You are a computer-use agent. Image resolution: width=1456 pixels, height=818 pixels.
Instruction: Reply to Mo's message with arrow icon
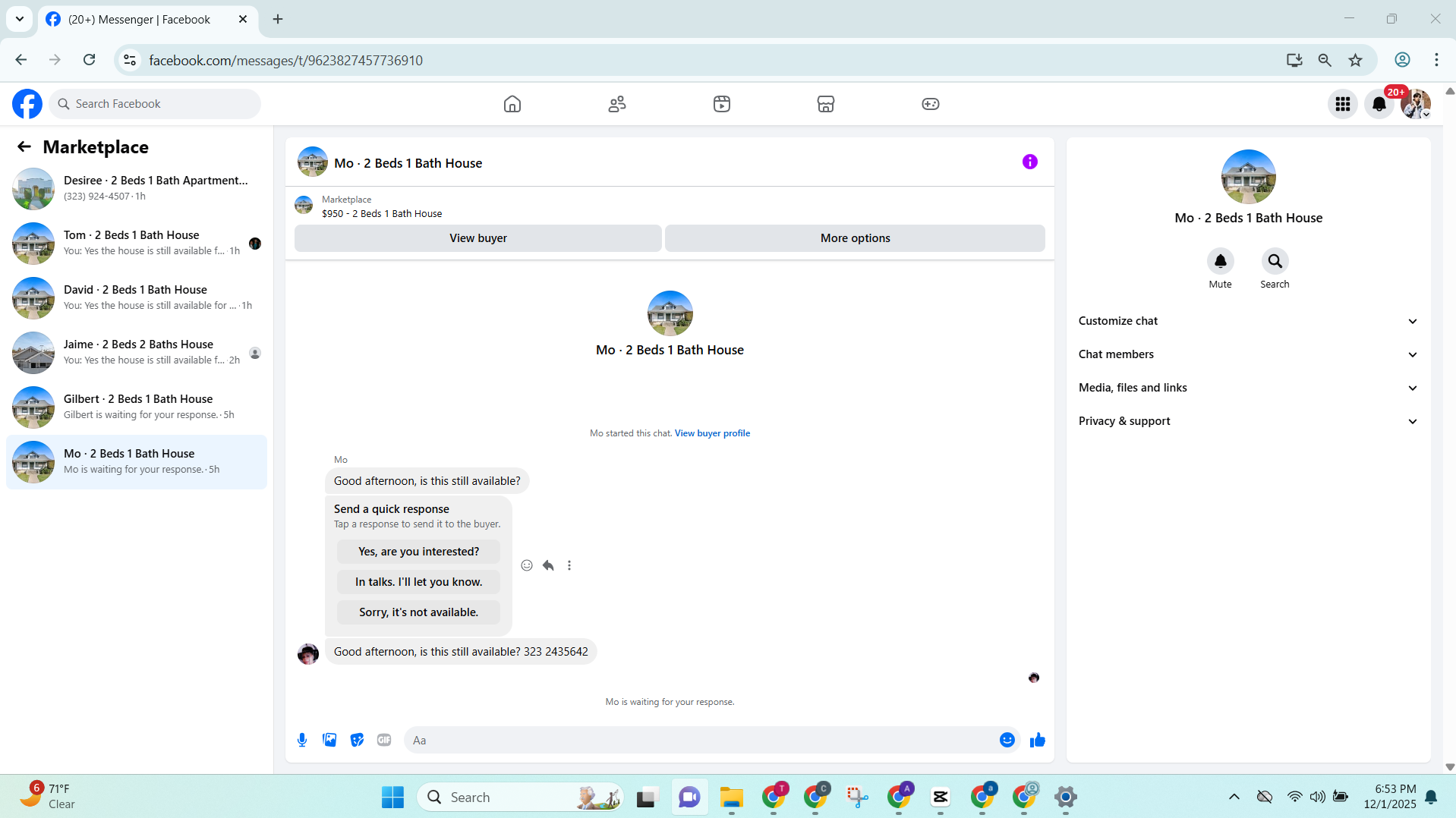click(548, 565)
